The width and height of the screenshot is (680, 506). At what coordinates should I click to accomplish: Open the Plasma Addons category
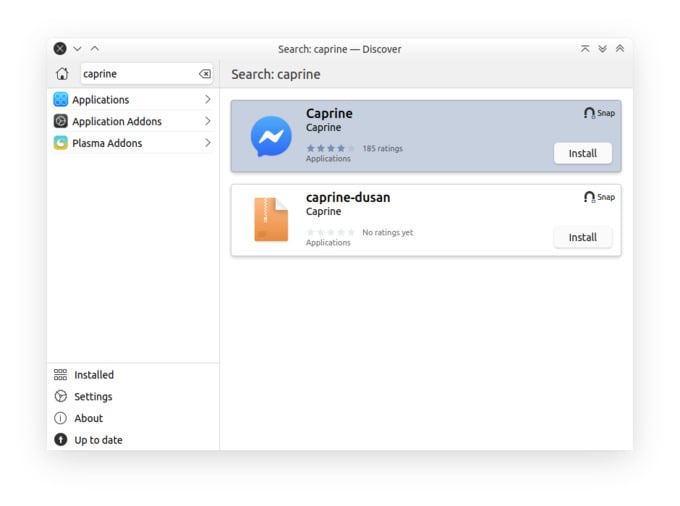pos(133,143)
